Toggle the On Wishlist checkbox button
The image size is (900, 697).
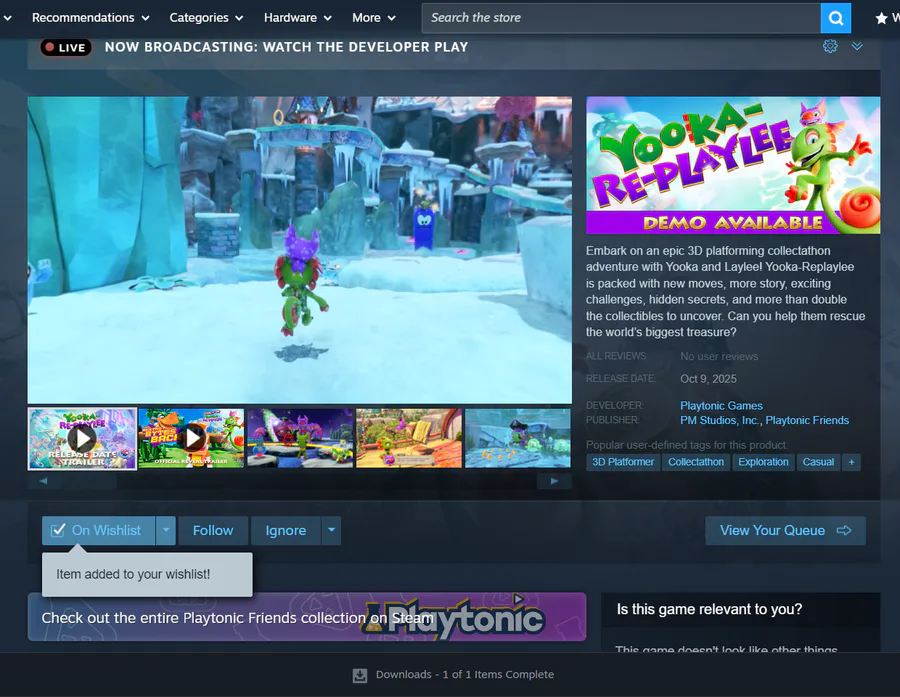click(x=98, y=531)
